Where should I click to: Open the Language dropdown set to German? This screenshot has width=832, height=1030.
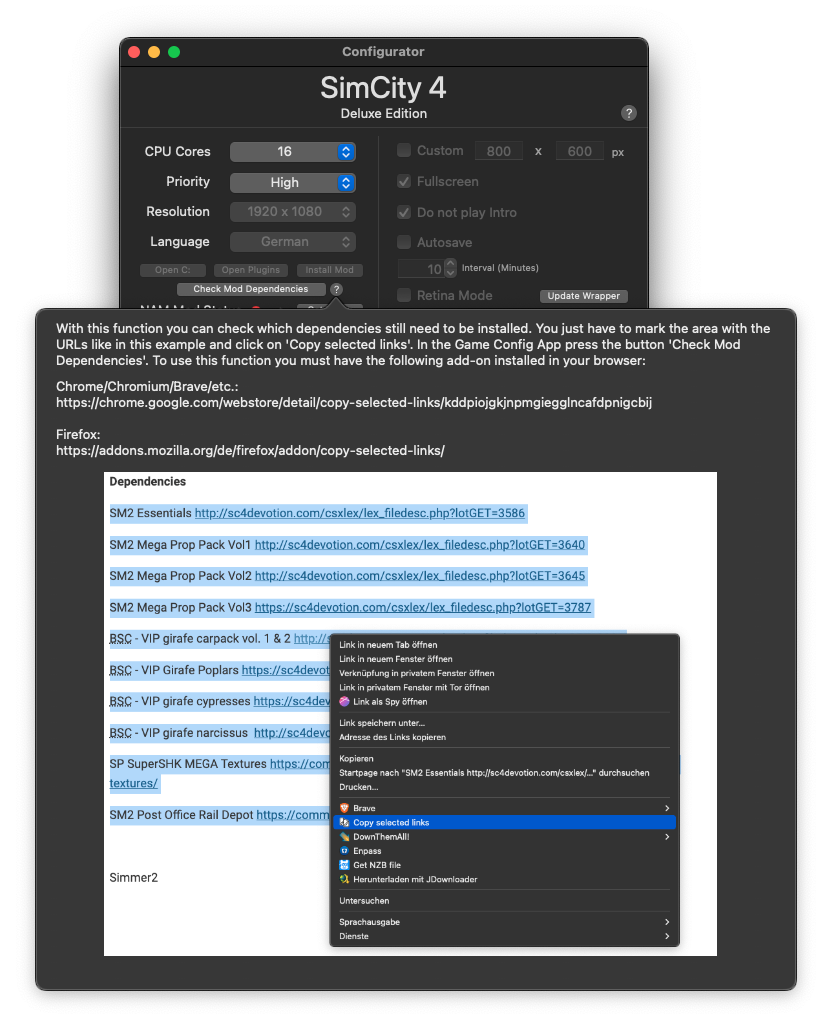coord(292,242)
